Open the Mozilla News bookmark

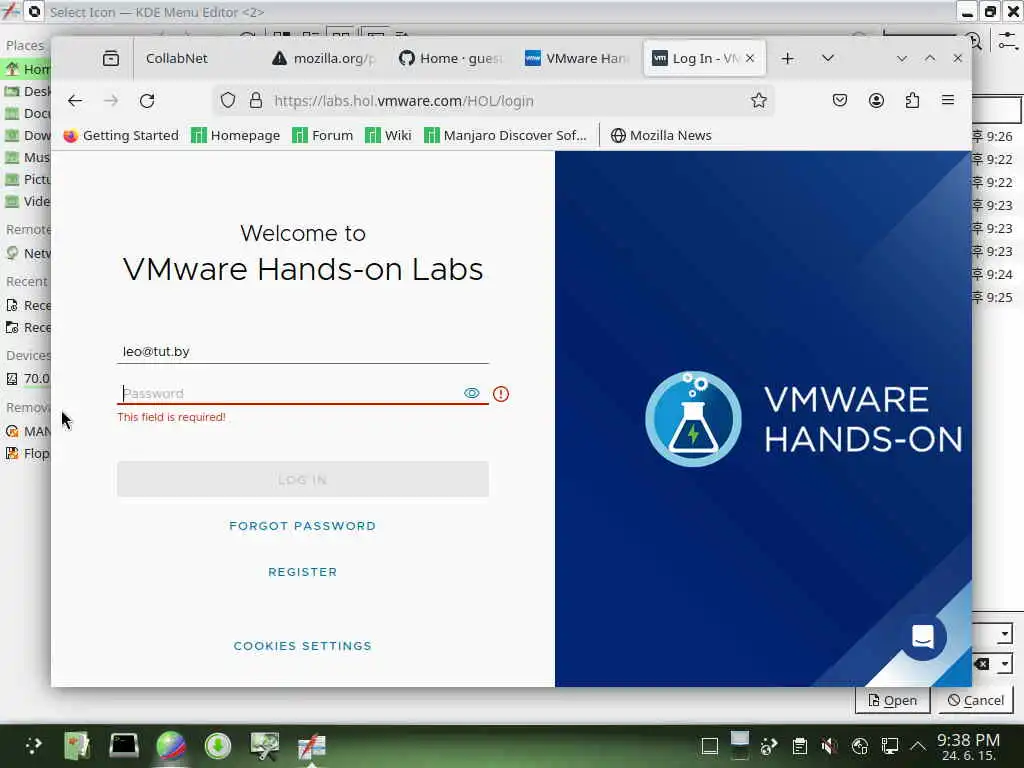pos(661,135)
